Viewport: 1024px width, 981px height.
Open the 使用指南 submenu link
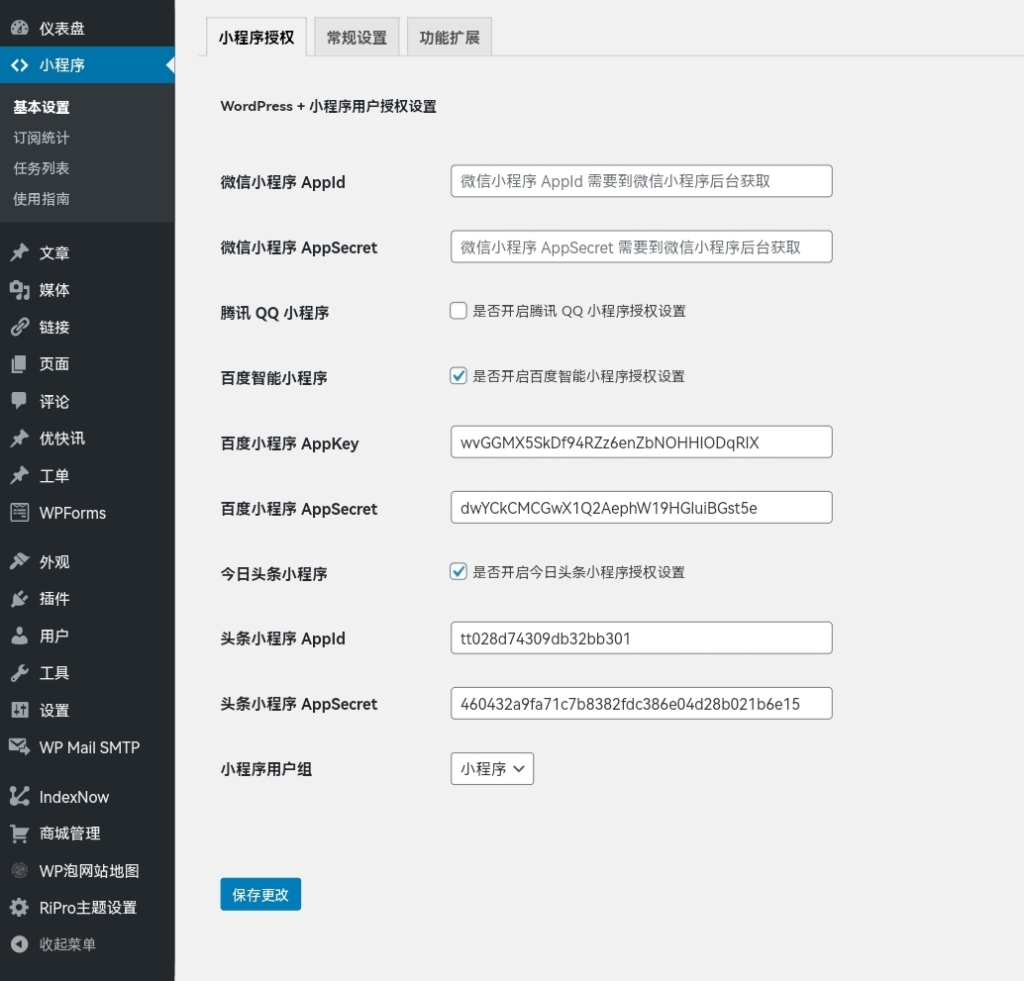(41, 199)
